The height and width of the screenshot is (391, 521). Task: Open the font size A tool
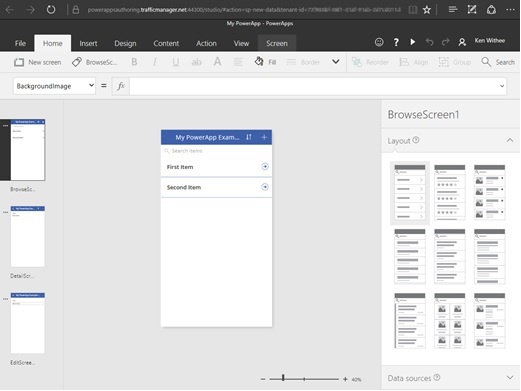click(x=217, y=62)
